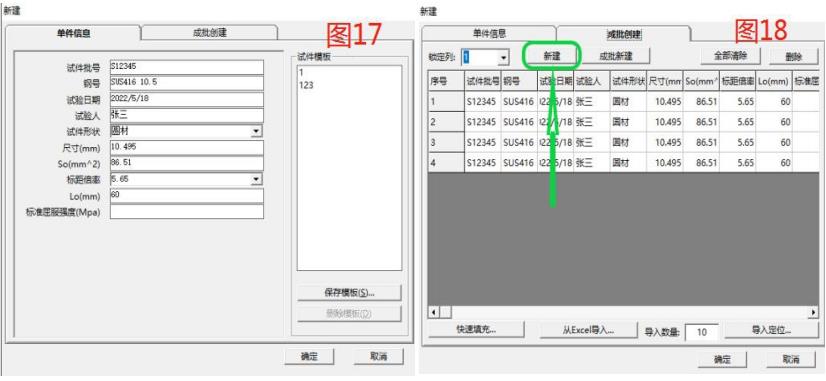Viewport: 826px width, 381px height.
Task: Click the 标距倍率 column header
Action: coord(738,82)
